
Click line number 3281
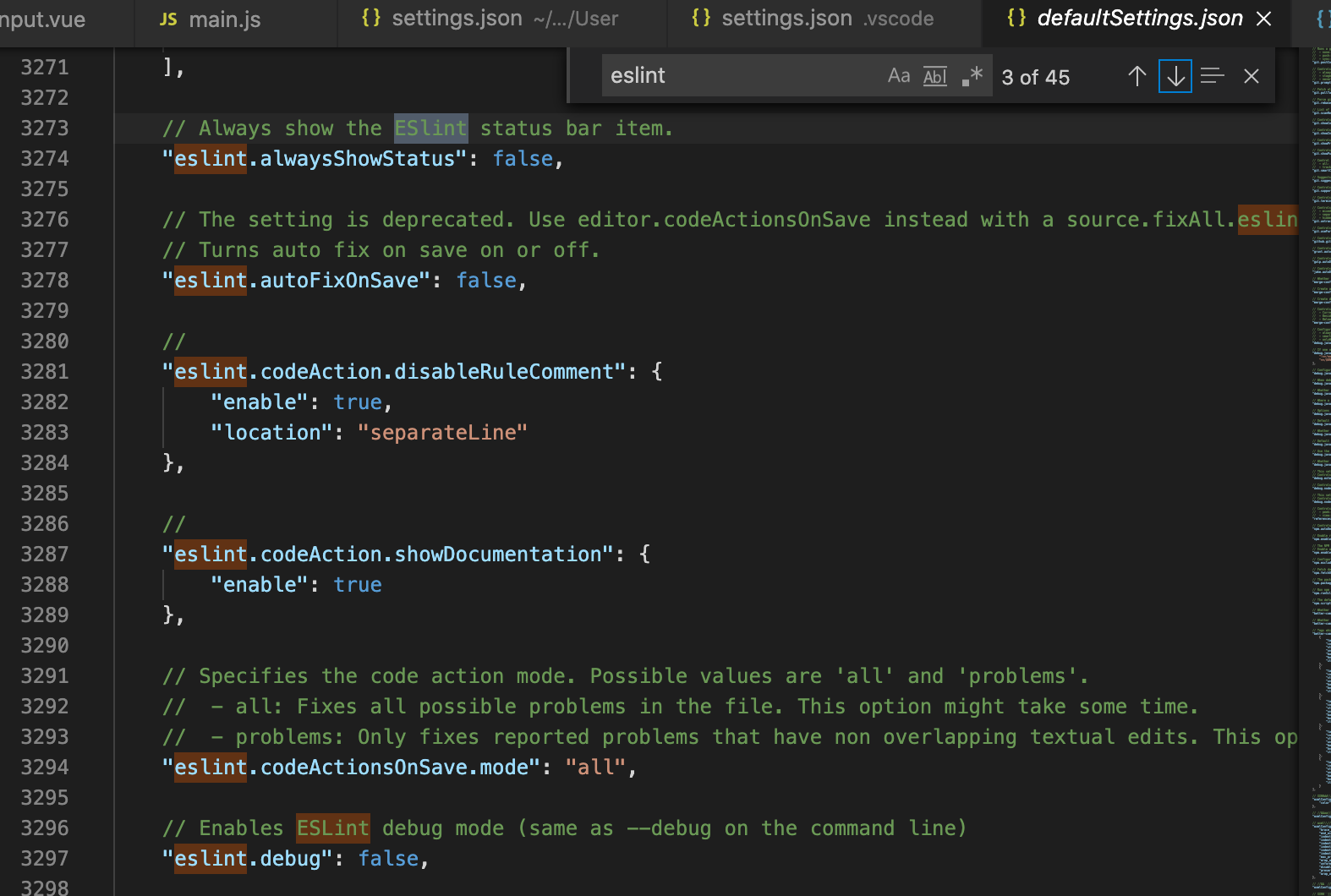[45, 372]
